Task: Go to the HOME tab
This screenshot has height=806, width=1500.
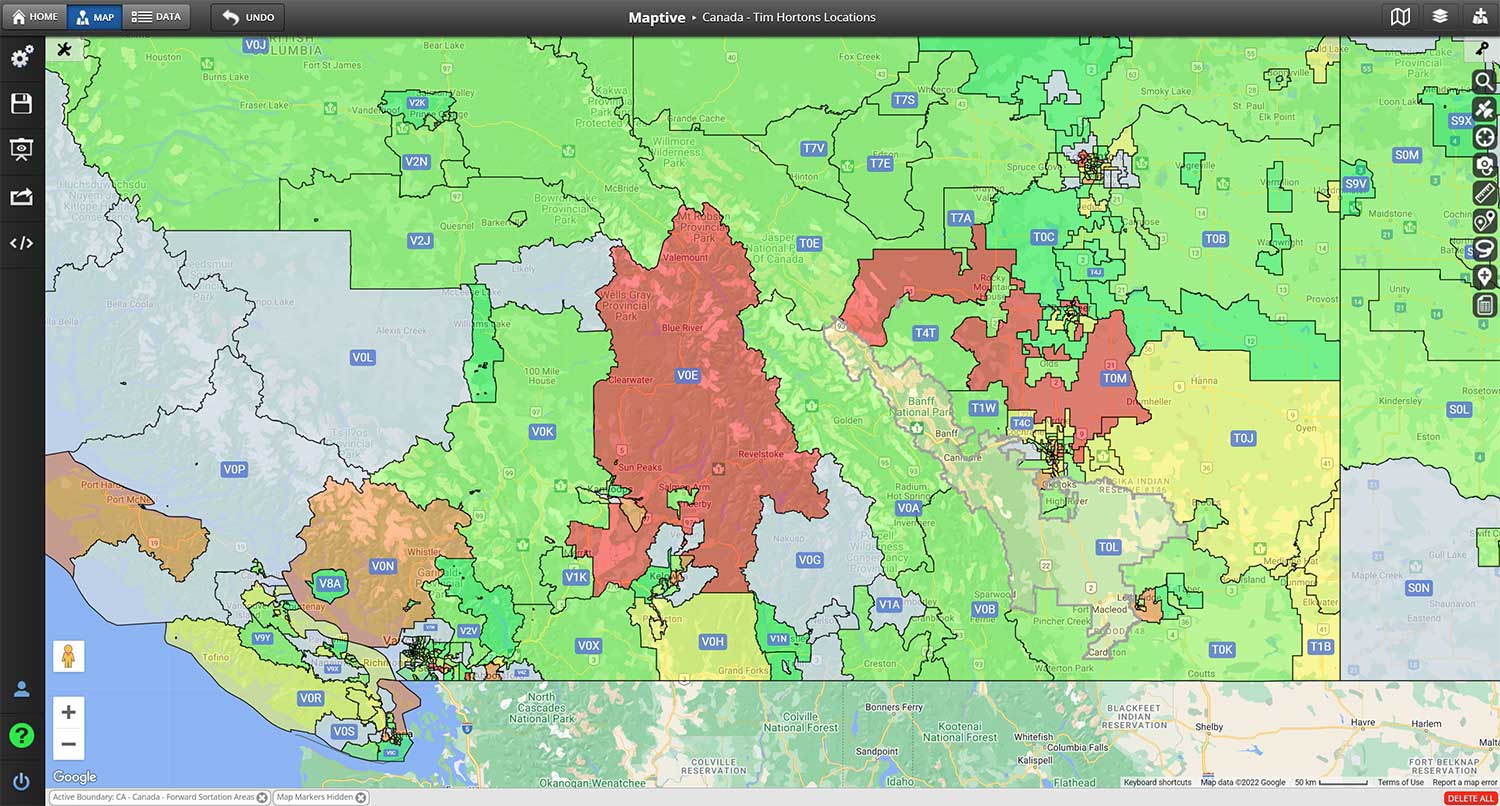Action: (x=34, y=16)
